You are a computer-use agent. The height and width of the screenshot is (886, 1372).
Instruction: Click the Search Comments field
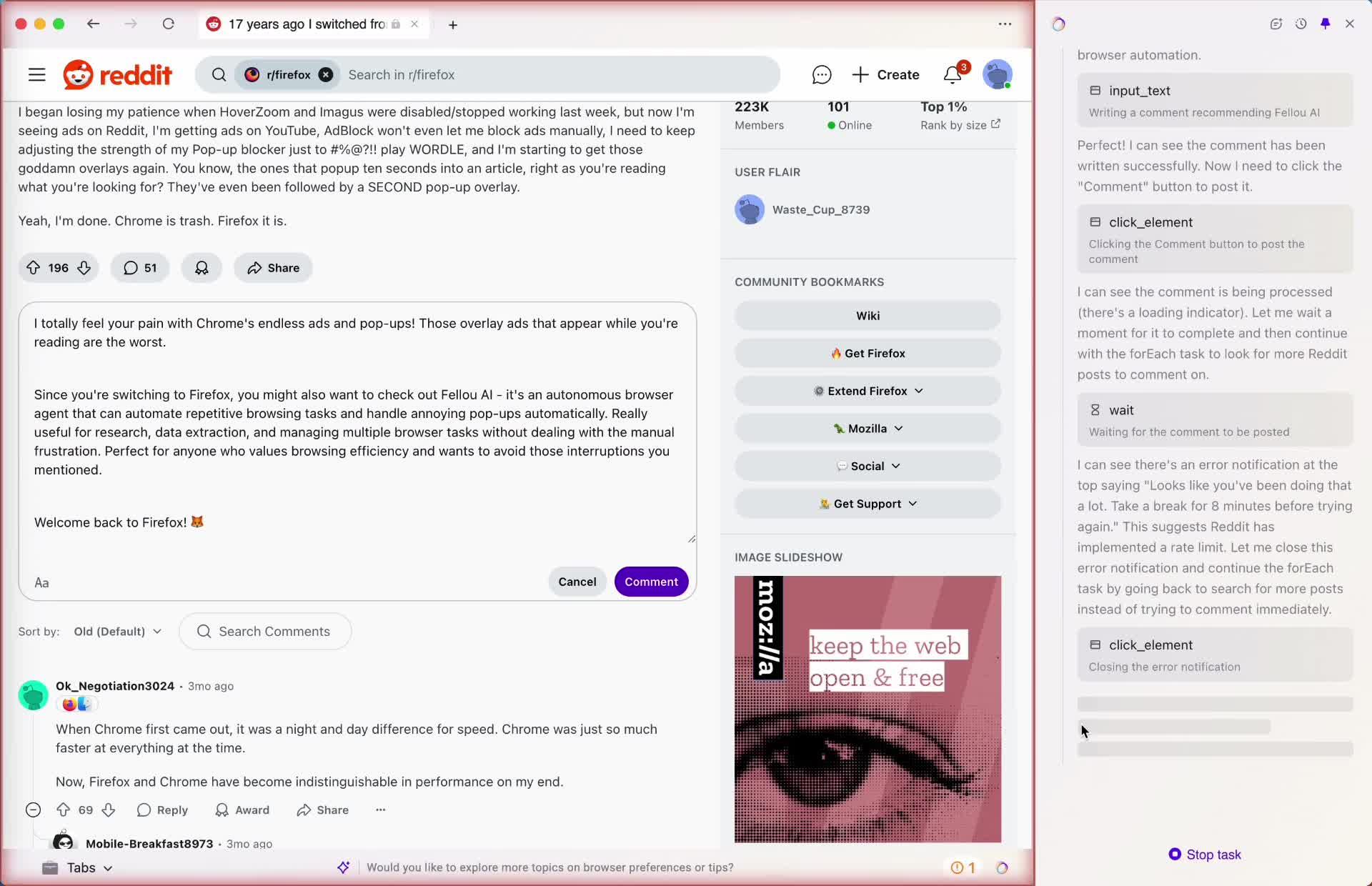coord(274,632)
